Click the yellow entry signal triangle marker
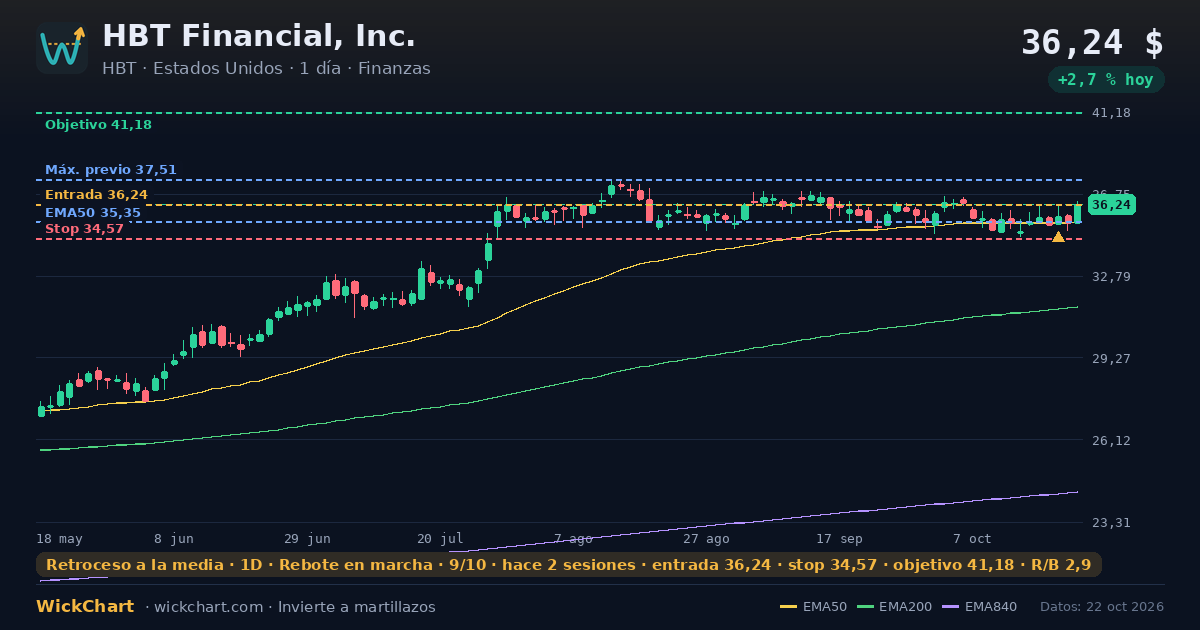 coord(1058,237)
